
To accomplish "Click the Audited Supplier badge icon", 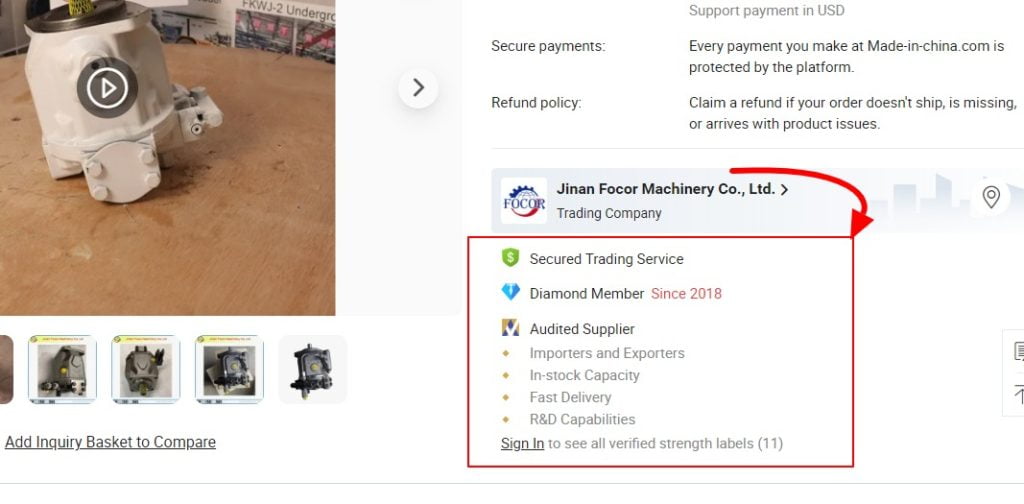I will pyautogui.click(x=510, y=328).
